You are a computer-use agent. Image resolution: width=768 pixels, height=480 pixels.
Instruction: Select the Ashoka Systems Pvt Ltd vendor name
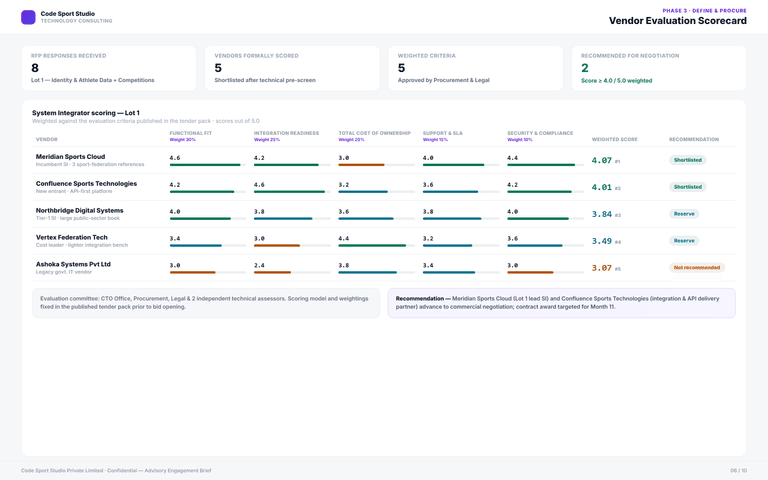[73, 264]
